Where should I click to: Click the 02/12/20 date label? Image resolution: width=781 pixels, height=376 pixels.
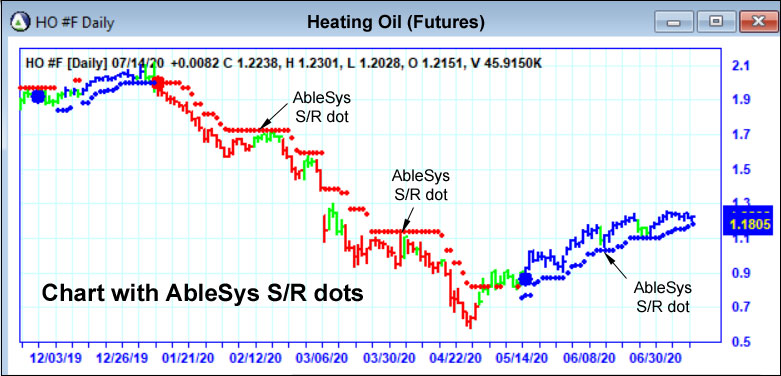pyautogui.click(x=256, y=358)
